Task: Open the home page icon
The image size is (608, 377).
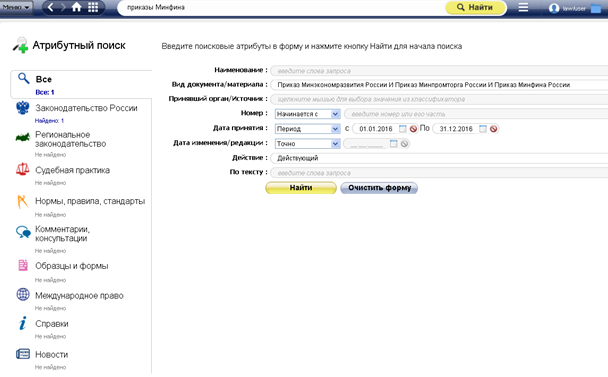Action: point(77,7)
